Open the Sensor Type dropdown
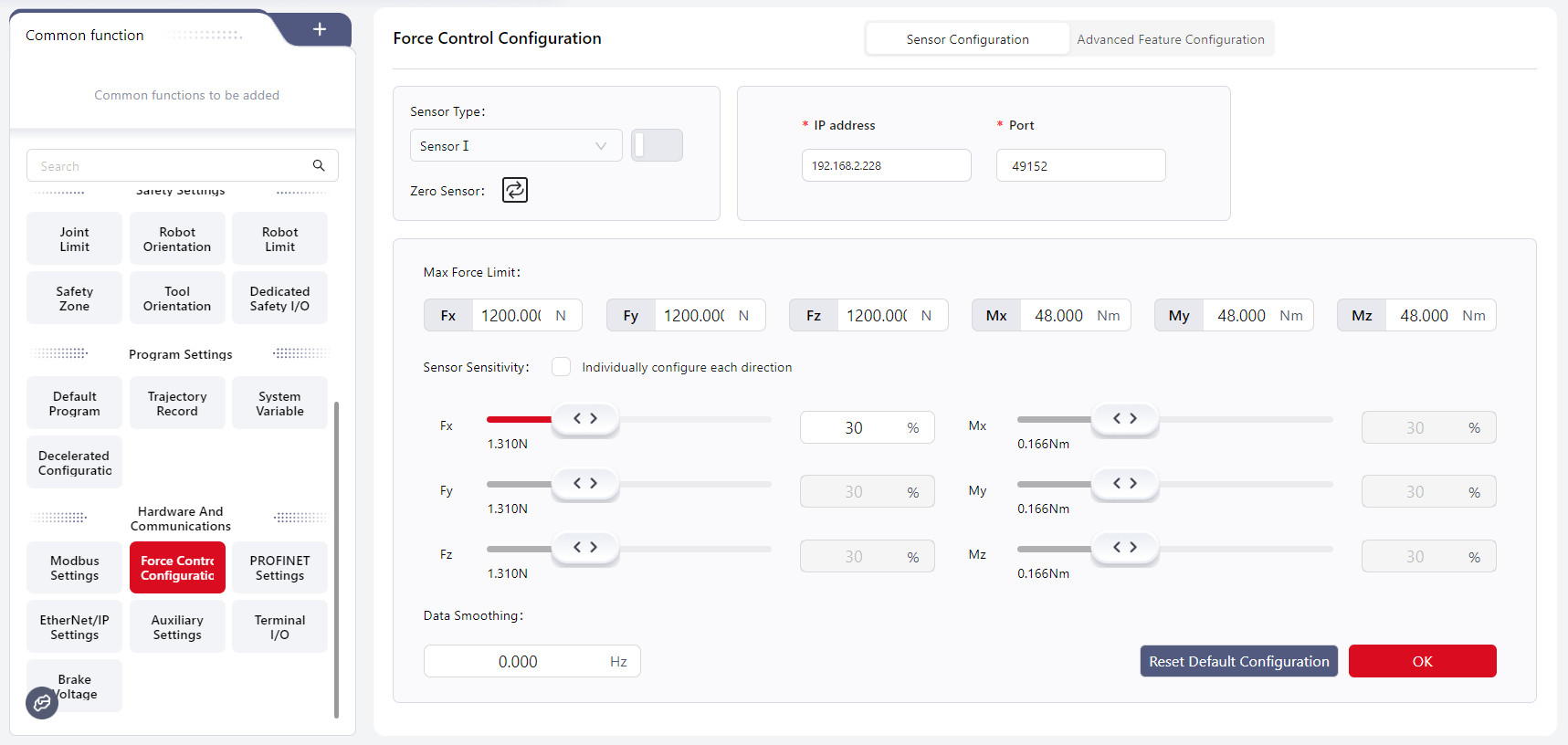This screenshot has height=745, width=1568. click(x=515, y=146)
